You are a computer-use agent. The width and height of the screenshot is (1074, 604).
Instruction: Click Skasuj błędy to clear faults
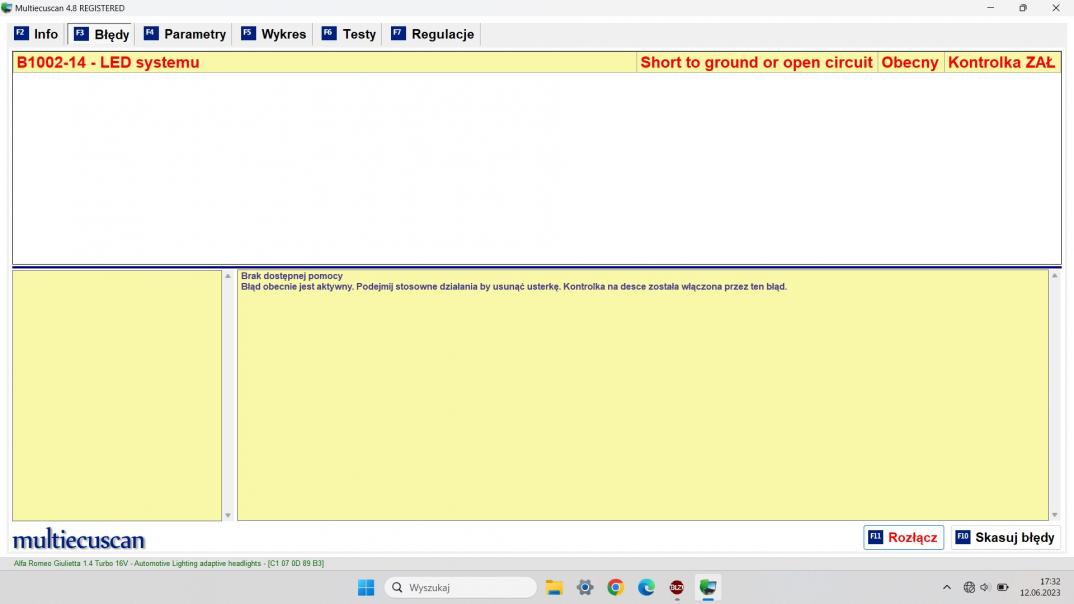coord(1006,538)
